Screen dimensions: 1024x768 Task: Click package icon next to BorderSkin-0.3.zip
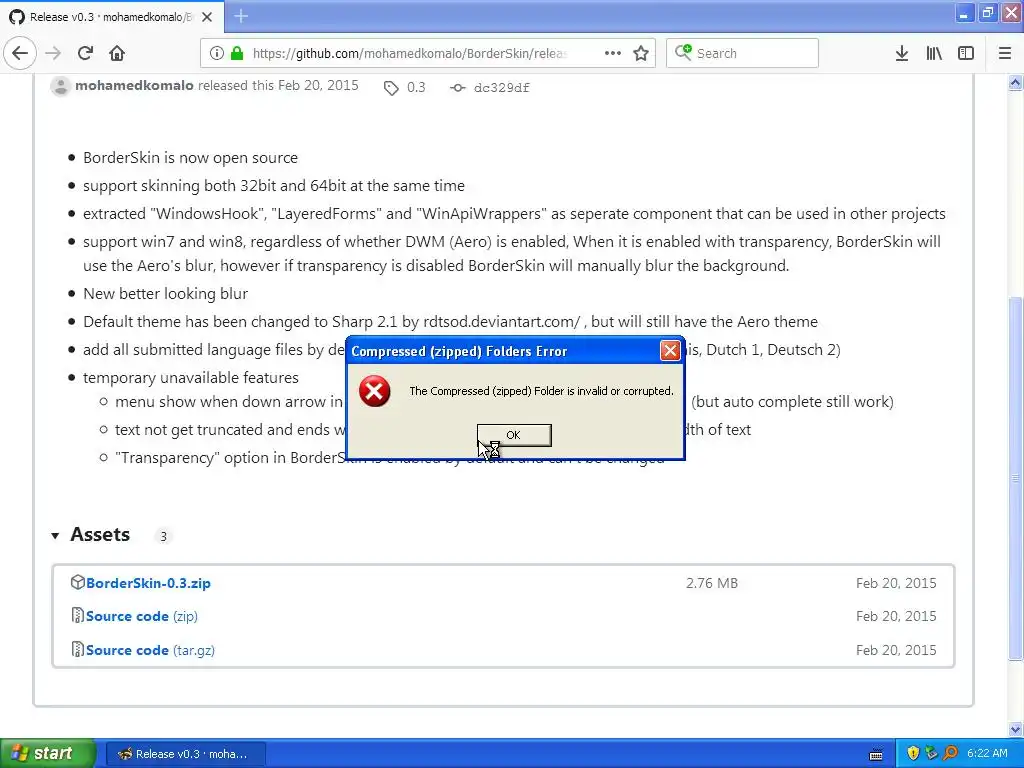[x=78, y=582]
